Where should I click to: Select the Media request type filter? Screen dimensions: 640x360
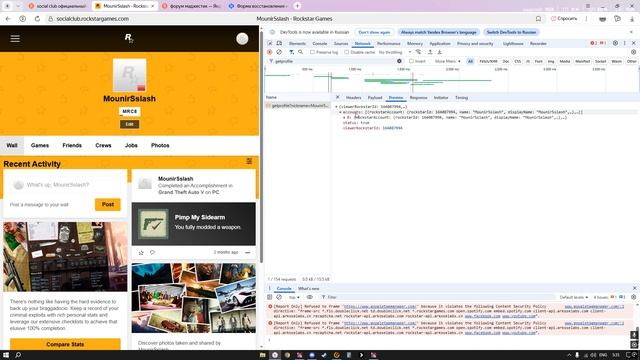click(564, 61)
